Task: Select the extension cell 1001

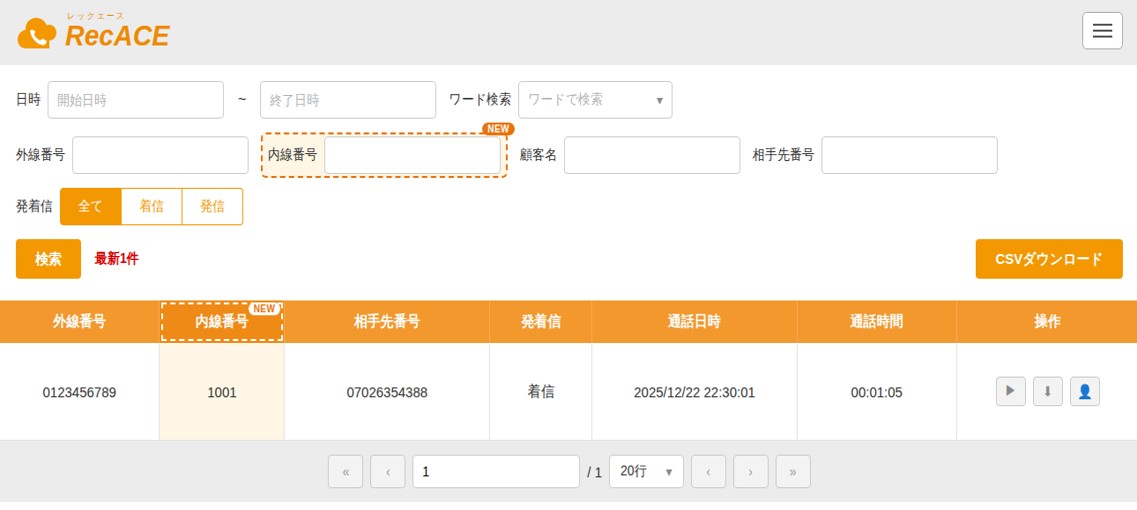Action: tap(222, 392)
